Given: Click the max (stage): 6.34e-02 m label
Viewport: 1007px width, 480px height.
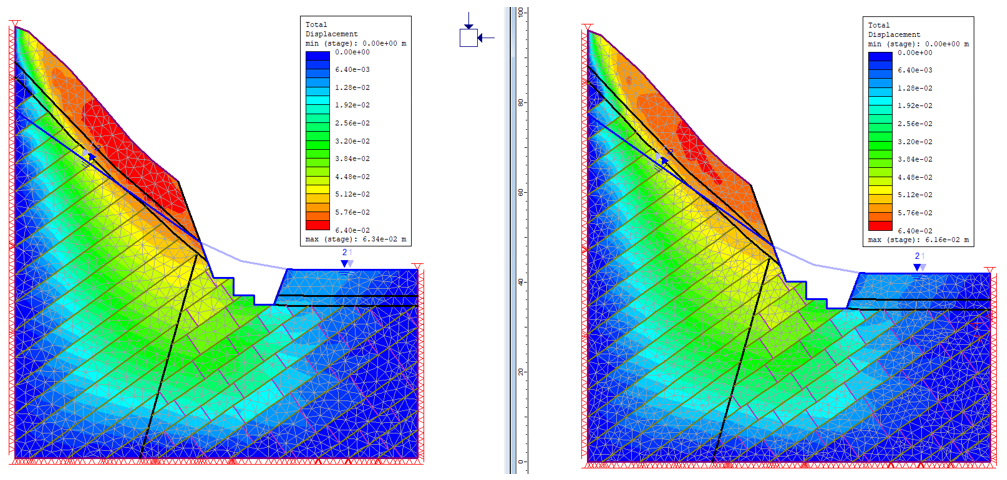Looking at the screenshot, I should [357, 240].
